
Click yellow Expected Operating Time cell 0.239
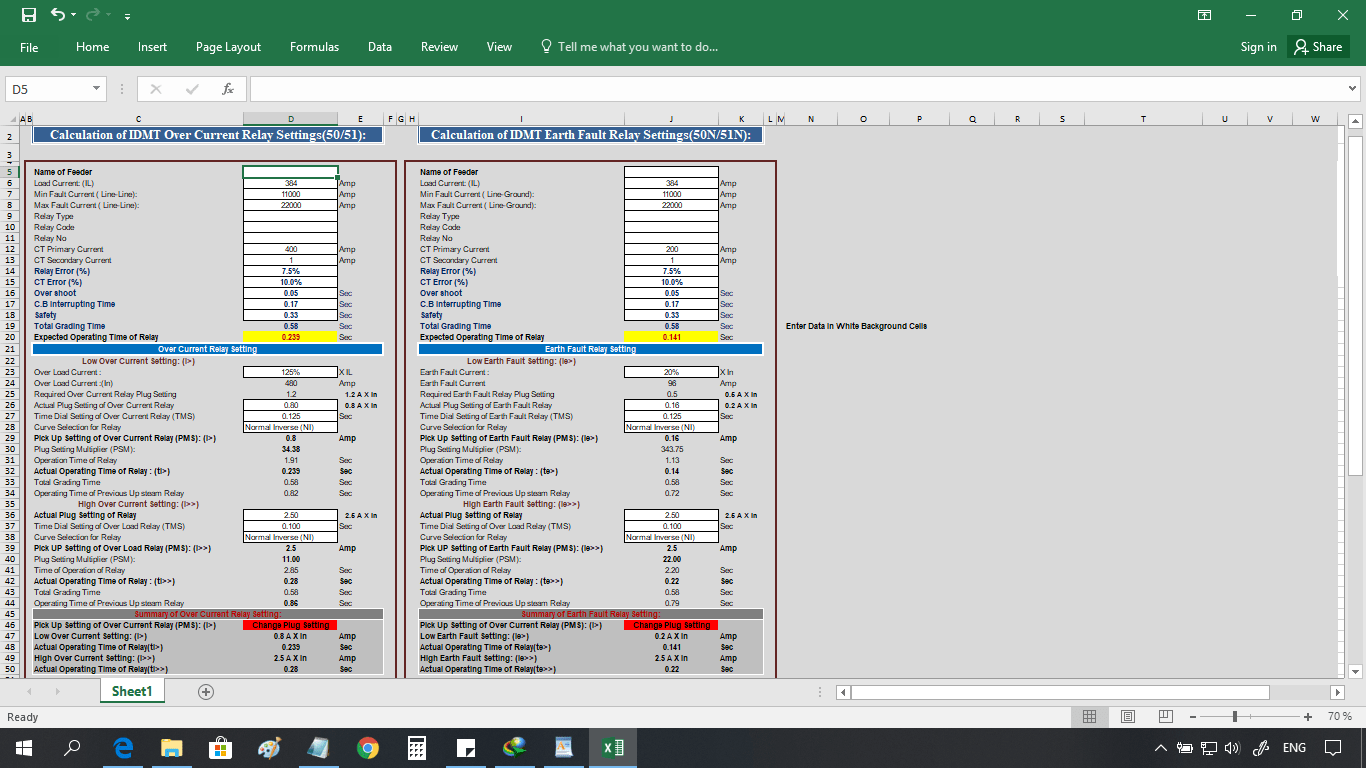coord(290,337)
